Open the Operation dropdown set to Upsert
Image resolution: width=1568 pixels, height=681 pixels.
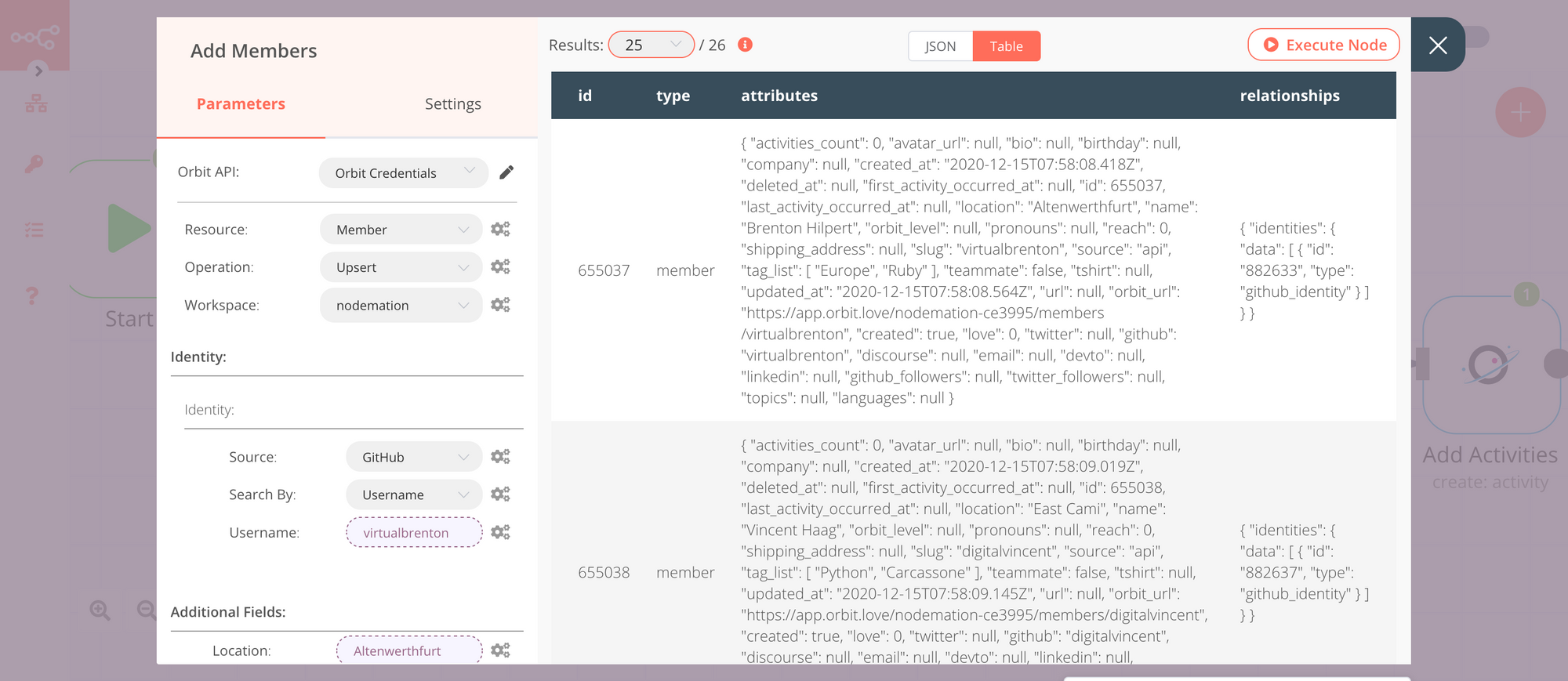[401, 267]
